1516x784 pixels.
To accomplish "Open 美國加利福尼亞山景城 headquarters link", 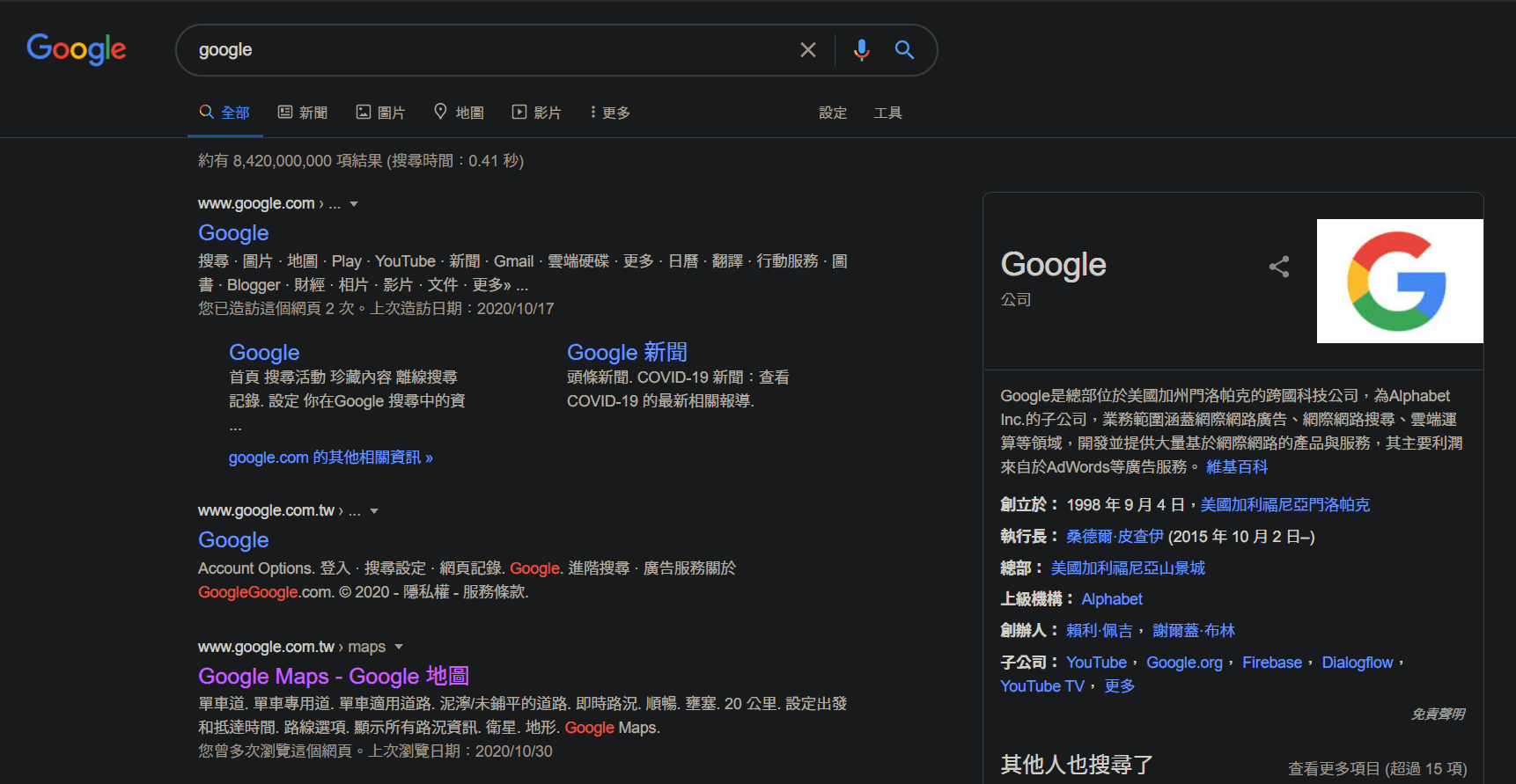I will click(1128, 568).
